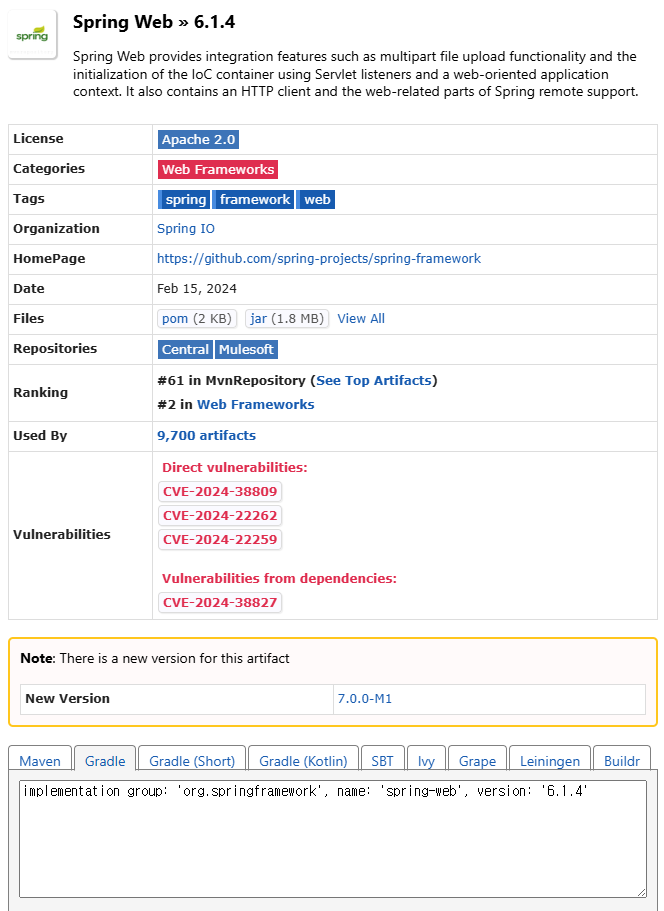Switch to the Gradle tab
Viewport: 664px width, 911px height.
[105, 761]
